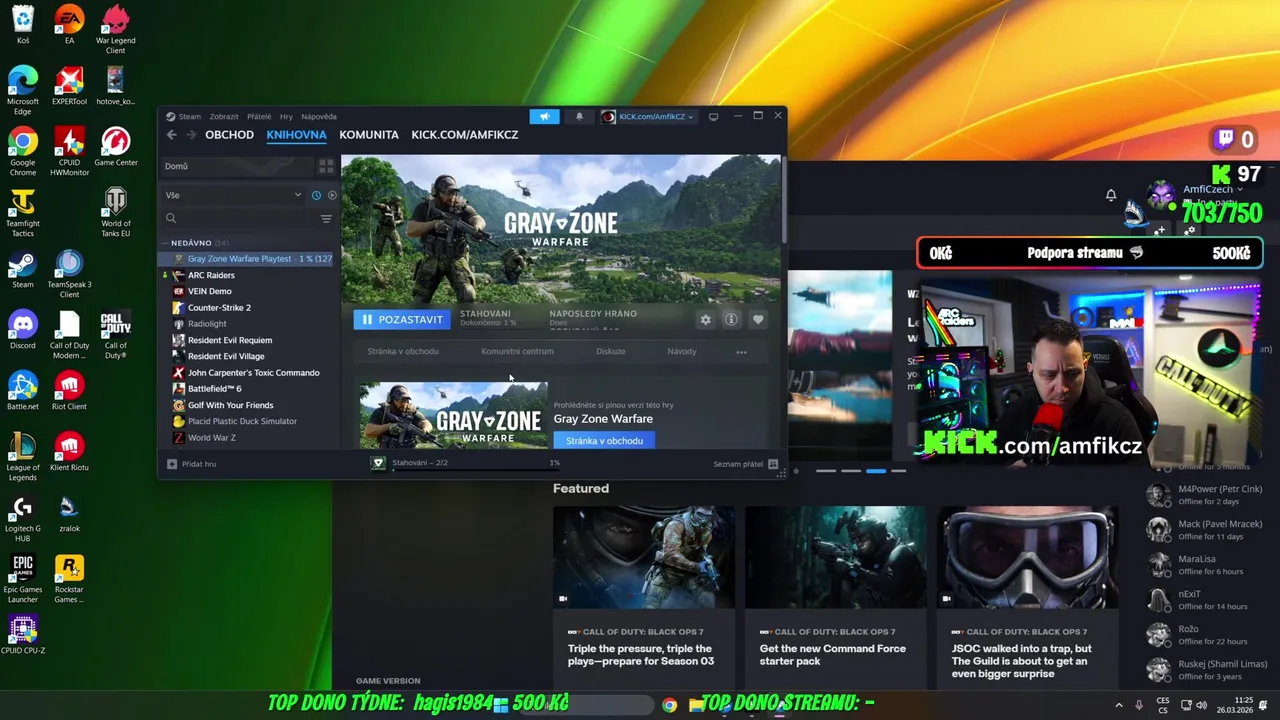1280x720 pixels.
Task: Click Gray Zone Warfare store thumbnail
Action: tap(454, 415)
